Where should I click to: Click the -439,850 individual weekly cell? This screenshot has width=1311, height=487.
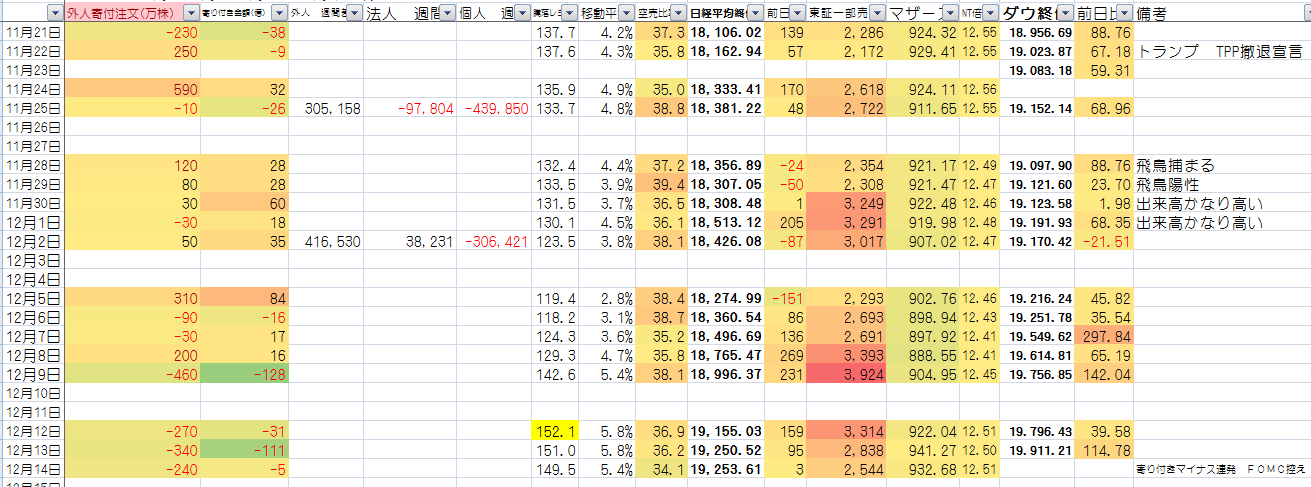[494, 109]
